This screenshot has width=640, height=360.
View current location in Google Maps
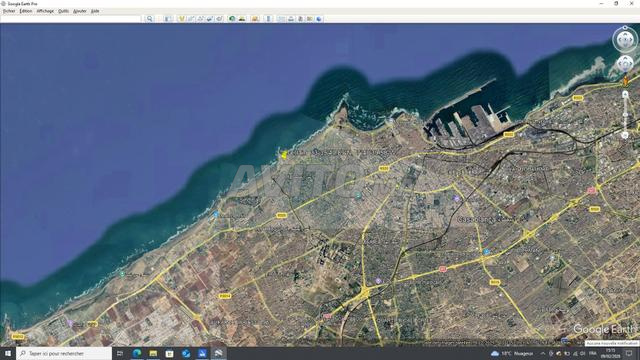pyautogui.click(x=310, y=19)
